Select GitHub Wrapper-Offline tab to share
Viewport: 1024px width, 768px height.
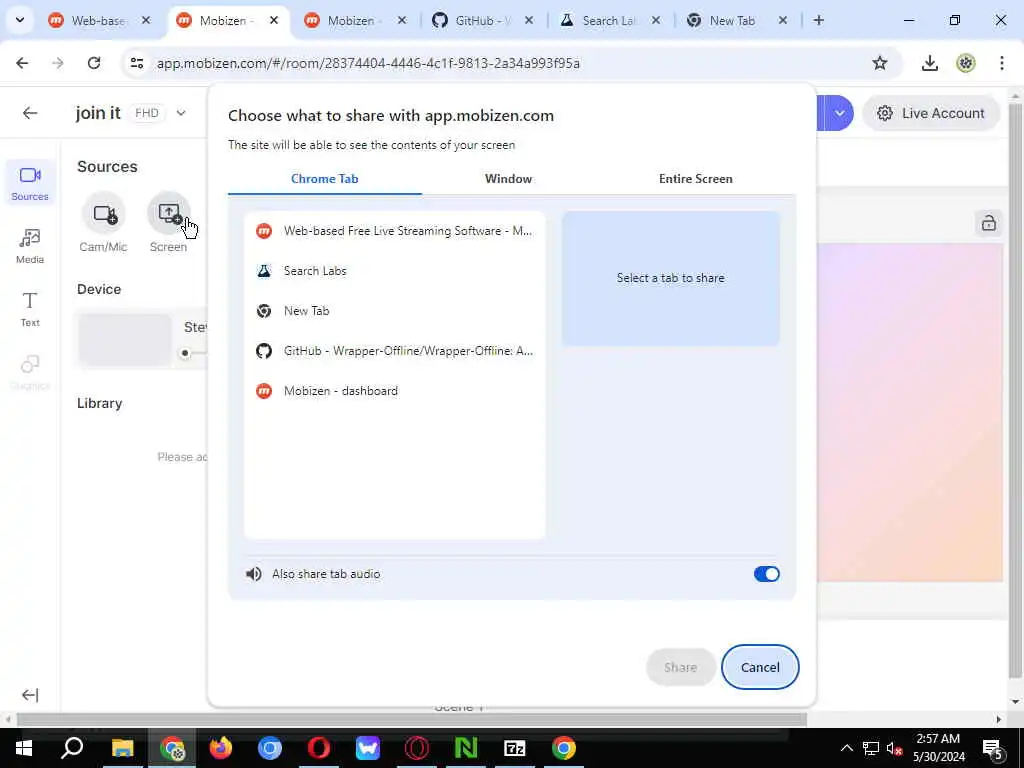click(x=394, y=351)
